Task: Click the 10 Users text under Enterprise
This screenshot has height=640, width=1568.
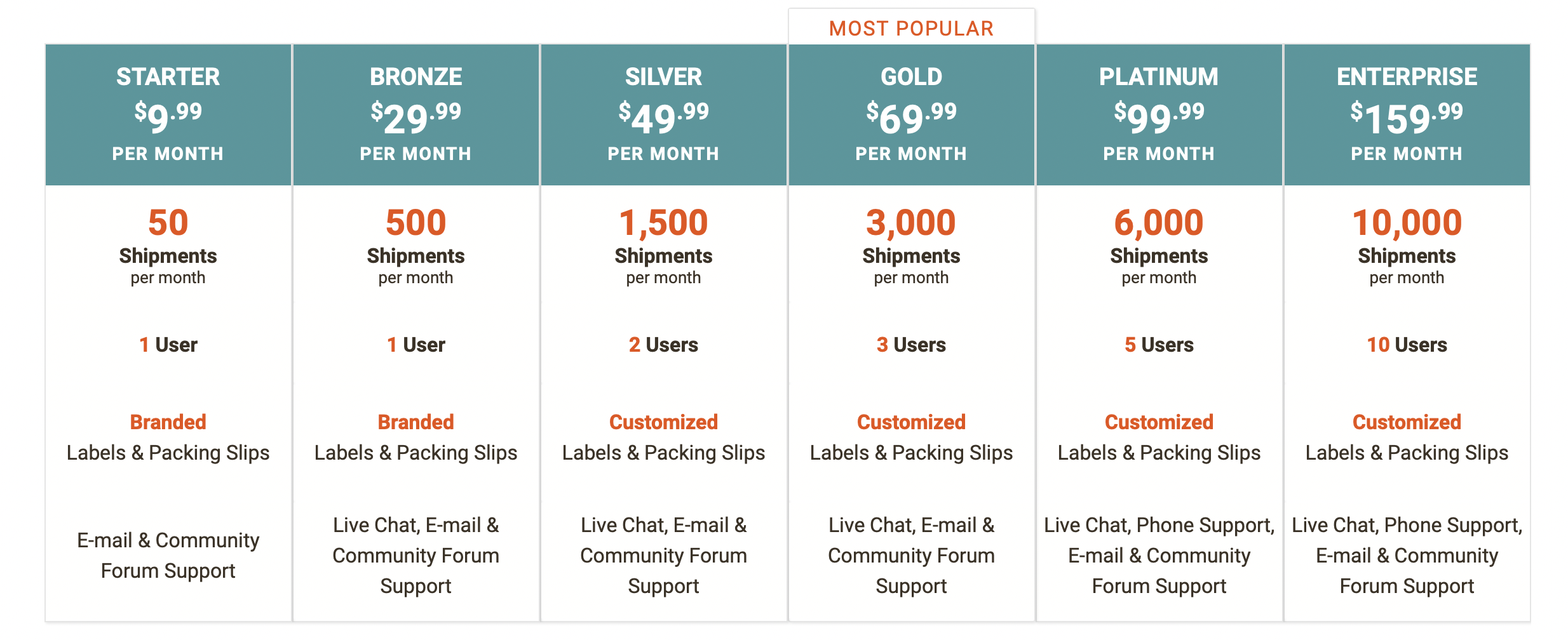Action: (x=1407, y=345)
